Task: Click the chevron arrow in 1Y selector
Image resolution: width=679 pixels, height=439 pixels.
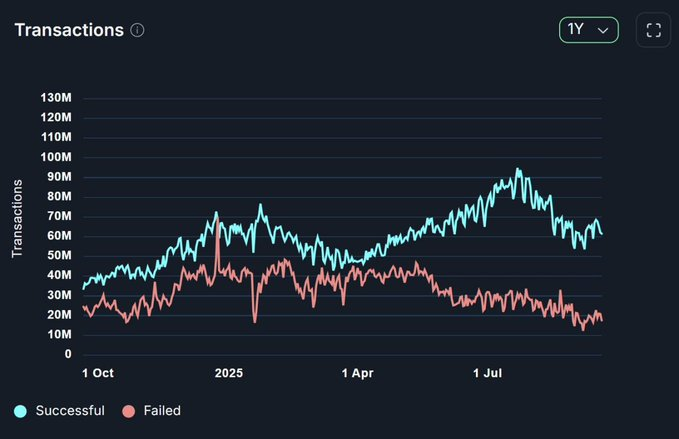Action: click(x=603, y=30)
